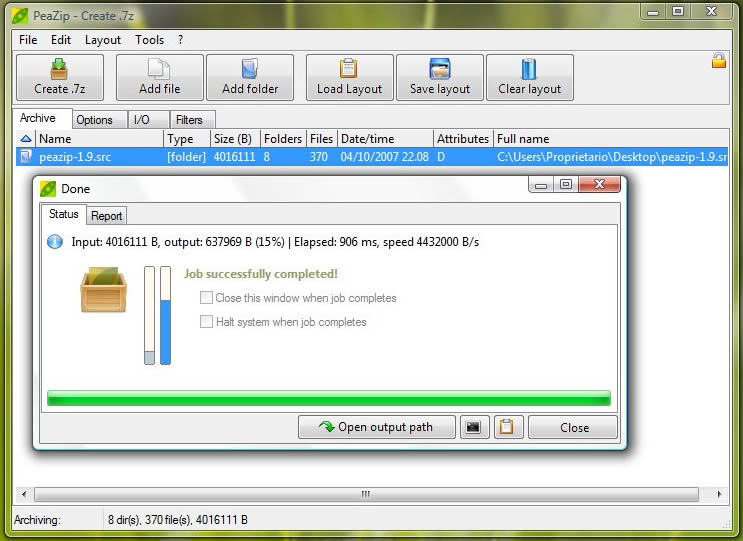This screenshot has height=541, width=743.
Task: Open the Tools menu
Action: pos(149,40)
